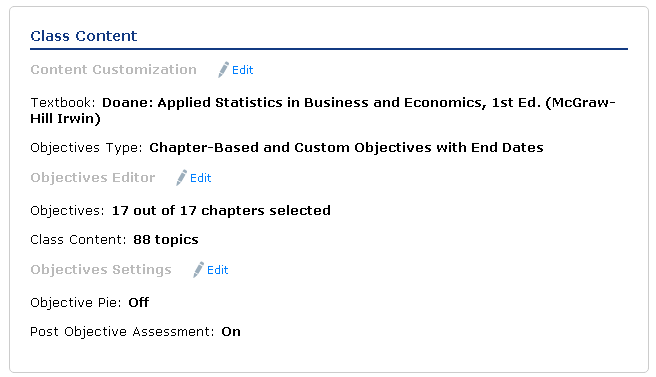The width and height of the screenshot is (656, 377).
Task: Click the Objective Pie label
Action: click(x=76, y=303)
